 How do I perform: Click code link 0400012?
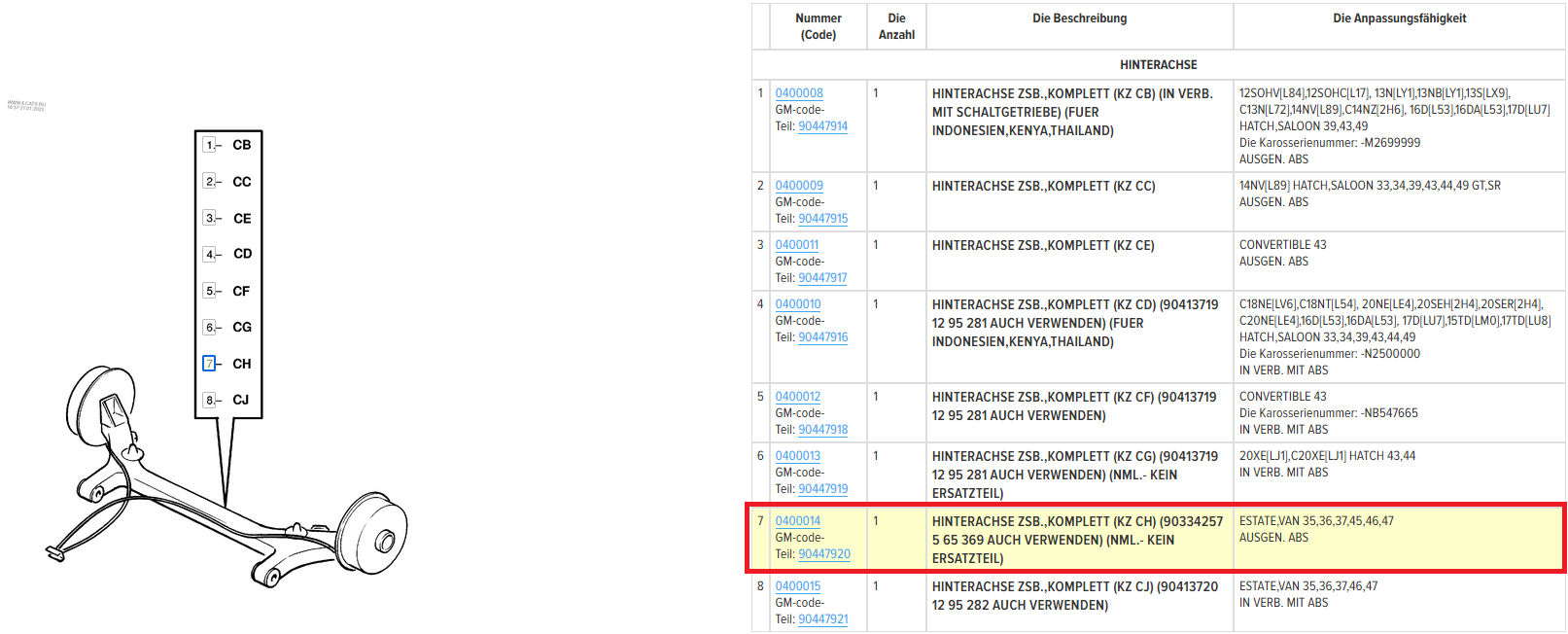pos(797,397)
